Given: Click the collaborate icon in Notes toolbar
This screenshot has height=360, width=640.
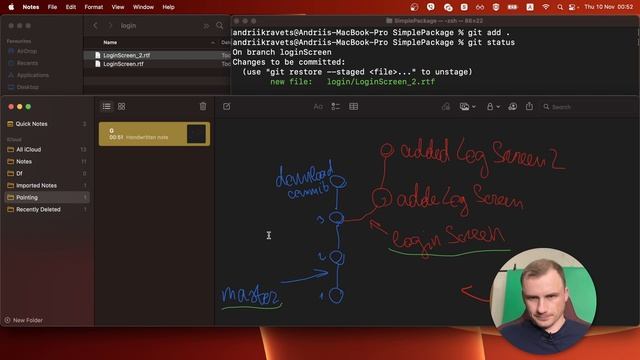Looking at the screenshot, I should click(513, 107).
